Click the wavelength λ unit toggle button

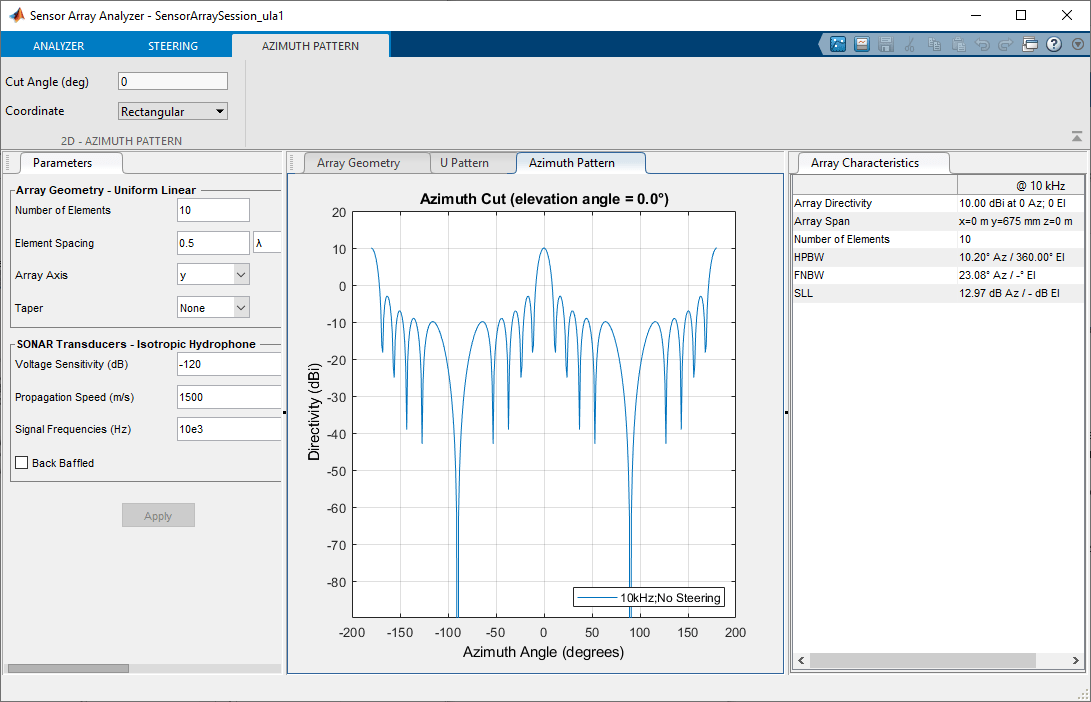pyautogui.click(x=266, y=242)
